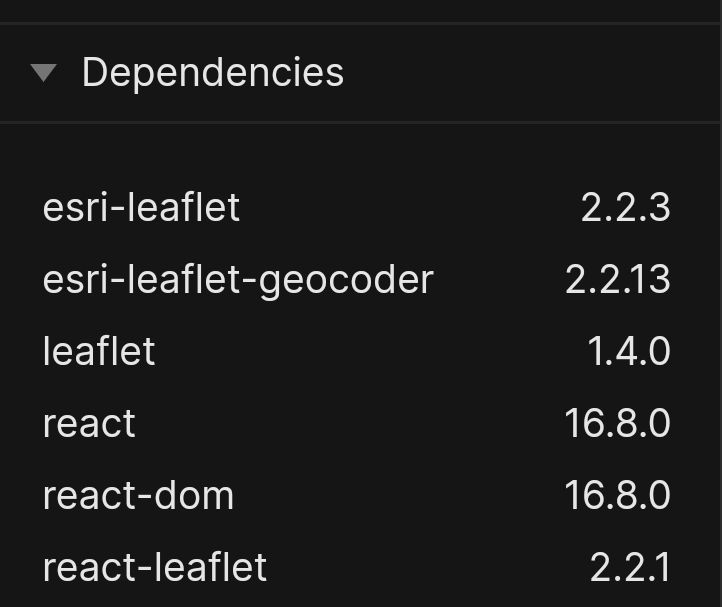This screenshot has width=722, height=607.
Task: Click the Dependencies section header label
Action: (x=213, y=73)
